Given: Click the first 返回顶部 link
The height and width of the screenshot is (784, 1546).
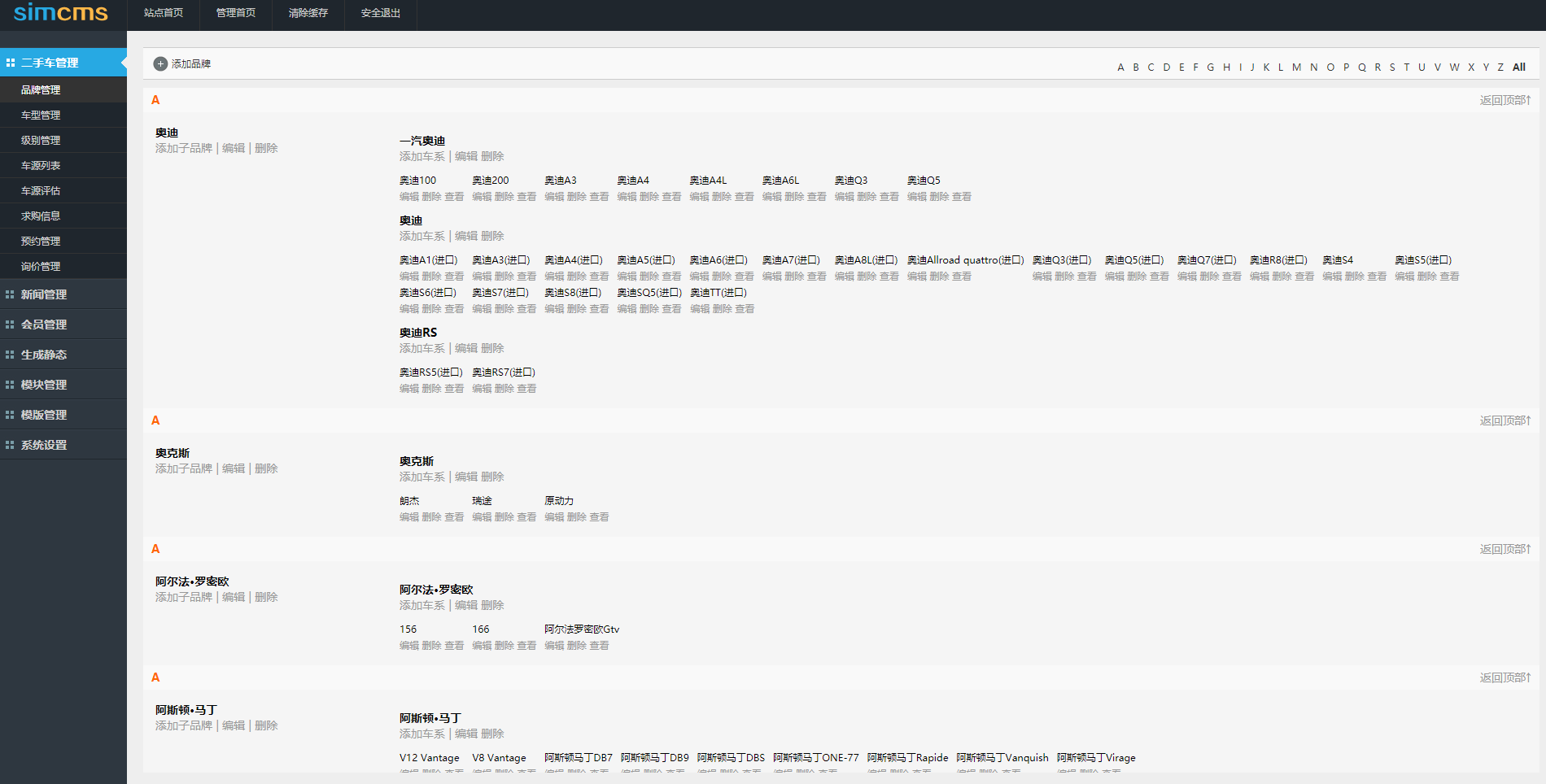Looking at the screenshot, I should [1501, 98].
